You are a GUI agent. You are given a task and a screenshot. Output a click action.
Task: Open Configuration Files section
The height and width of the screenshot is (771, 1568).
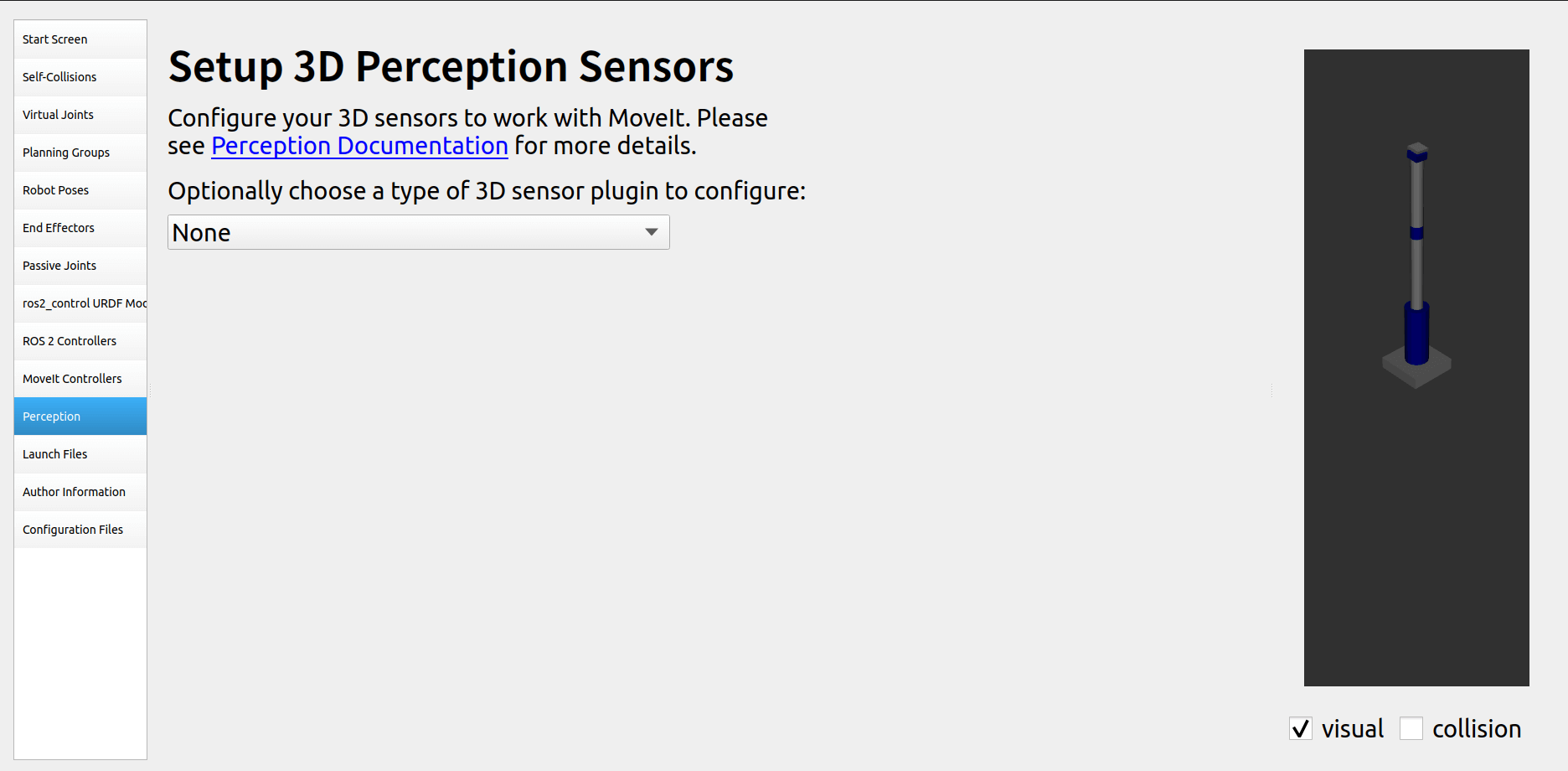click(80, 530)
